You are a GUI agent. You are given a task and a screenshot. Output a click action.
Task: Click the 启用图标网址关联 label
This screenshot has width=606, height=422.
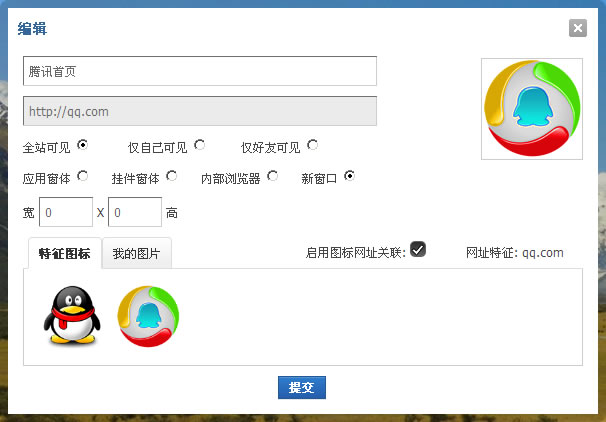356,253
